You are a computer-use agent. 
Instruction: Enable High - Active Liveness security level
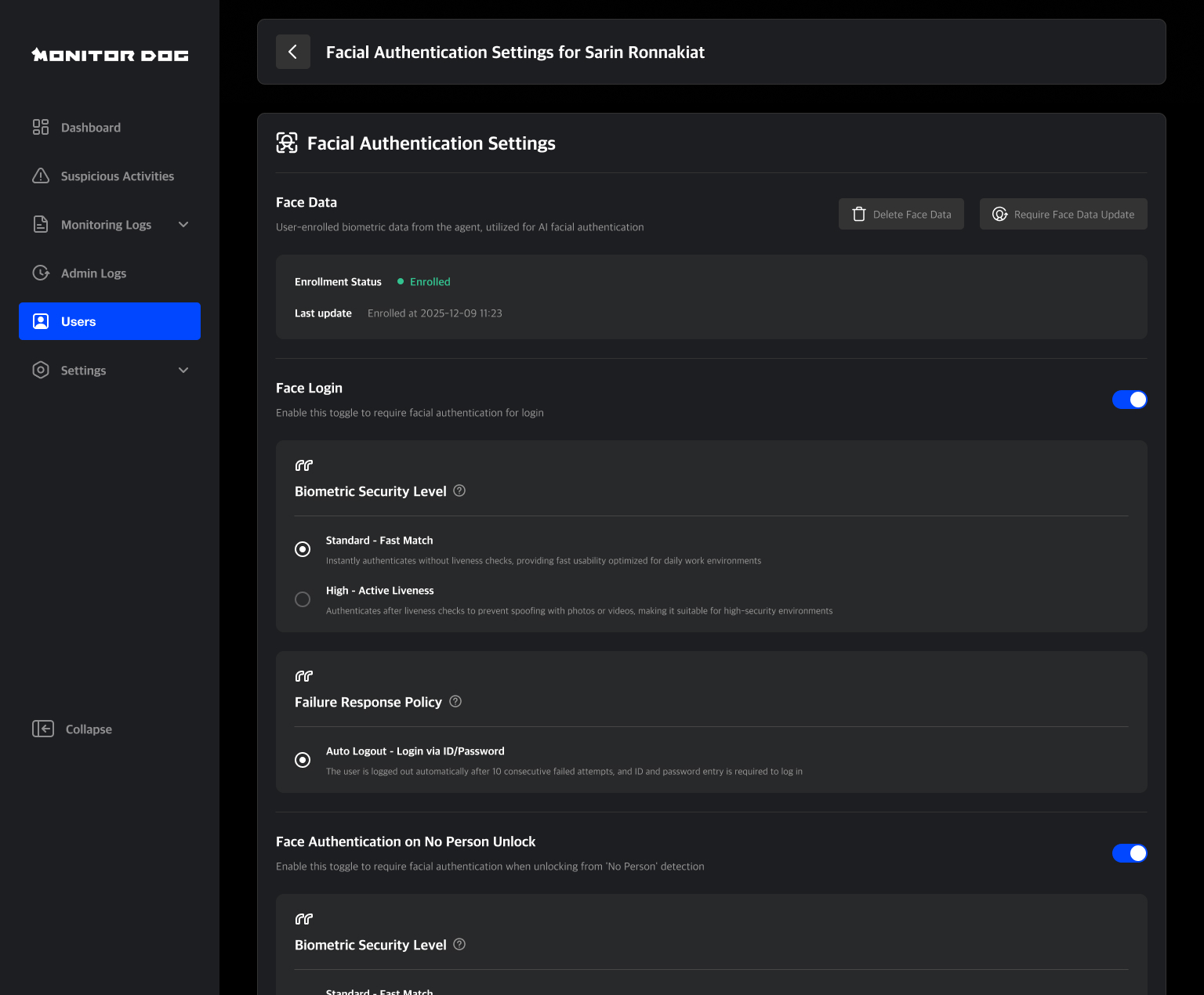tap(303, 599)
